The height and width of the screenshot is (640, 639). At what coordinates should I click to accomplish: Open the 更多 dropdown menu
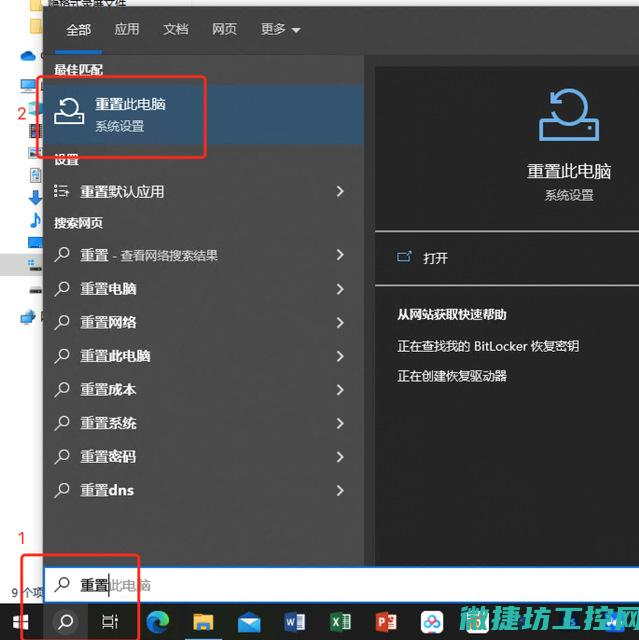pyautogui.click(x=280, y=29)
